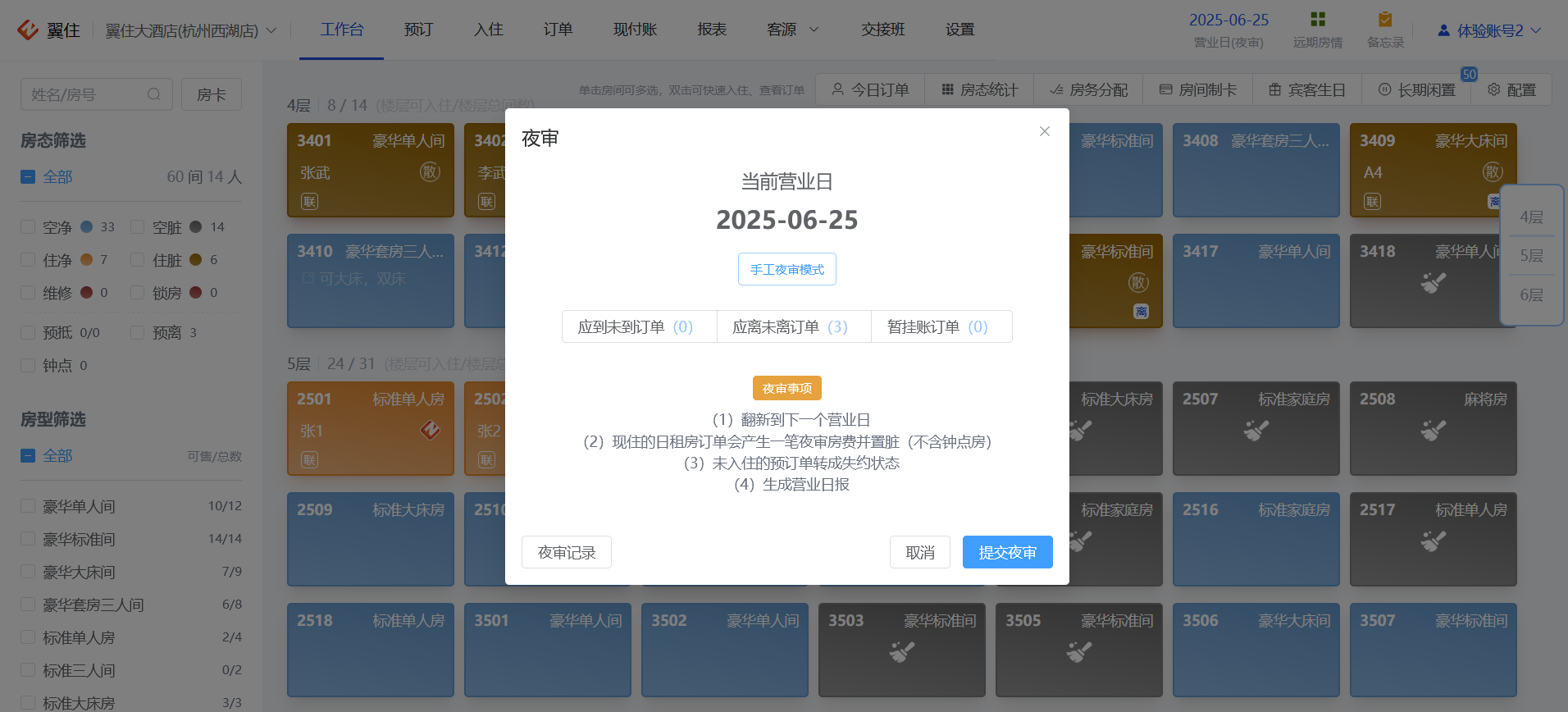Image resolution: width=1568 pixels, height=712 pixels.
Task: Open the 报表 menu
Action: pyautogui.click(x=712, y=30)
